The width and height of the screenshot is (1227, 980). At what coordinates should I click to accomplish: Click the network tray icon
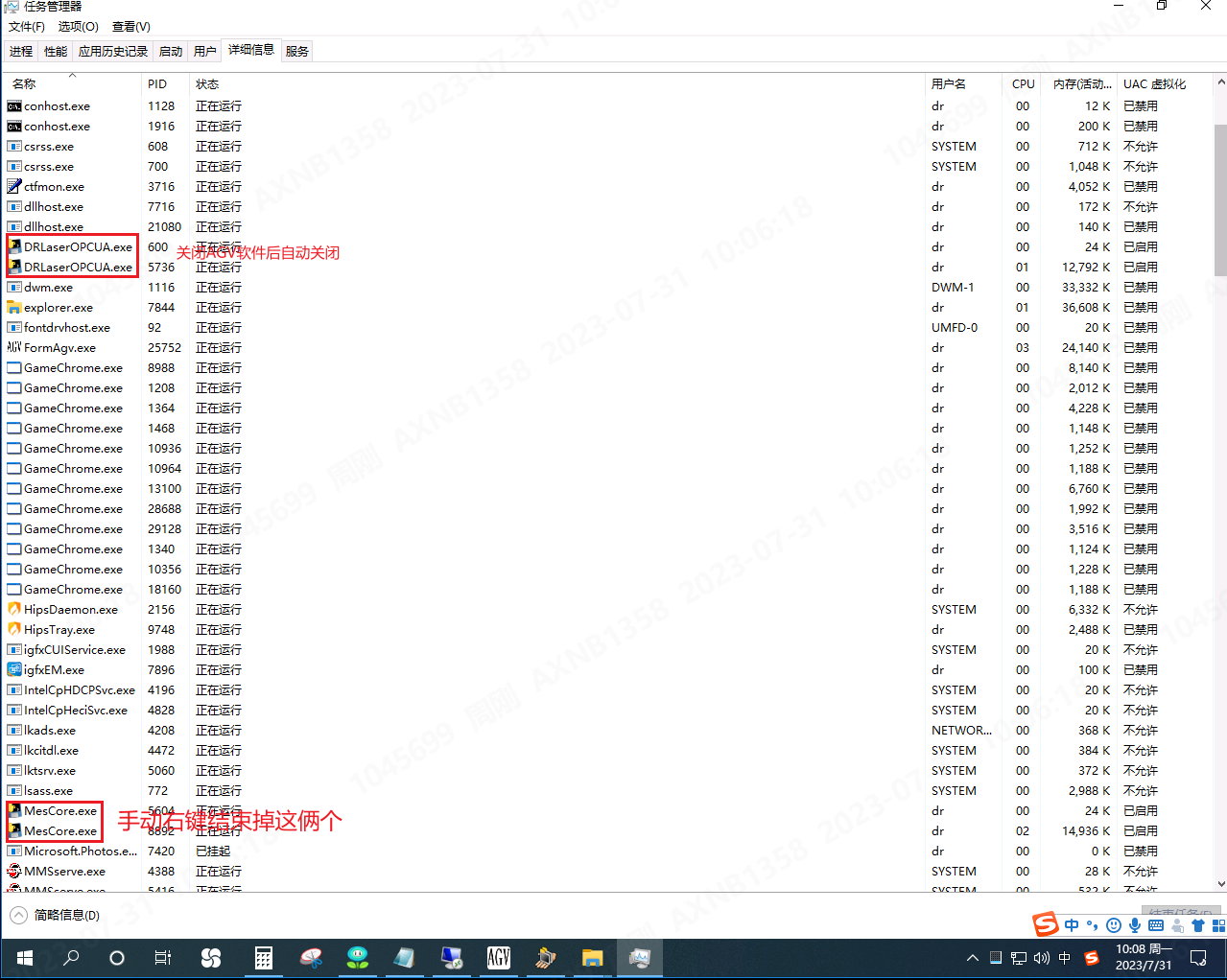tap(1019, 958)
